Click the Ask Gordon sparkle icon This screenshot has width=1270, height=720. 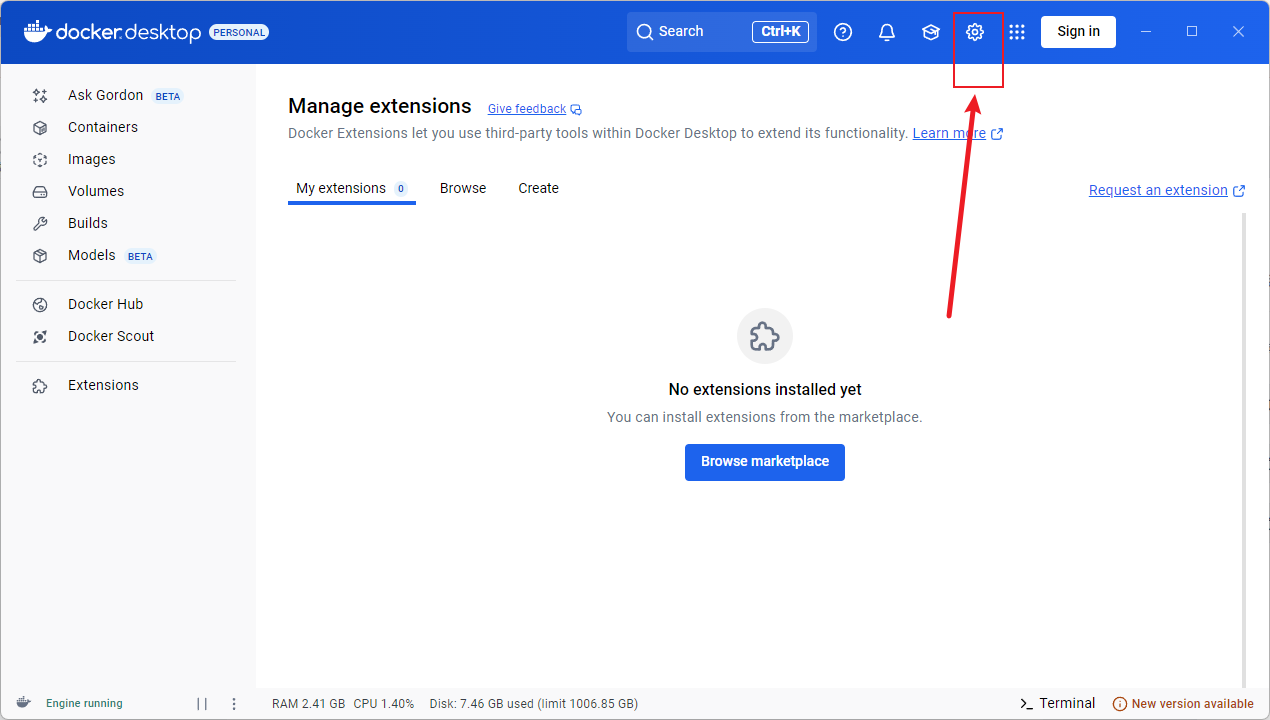[x=40, y=96]
